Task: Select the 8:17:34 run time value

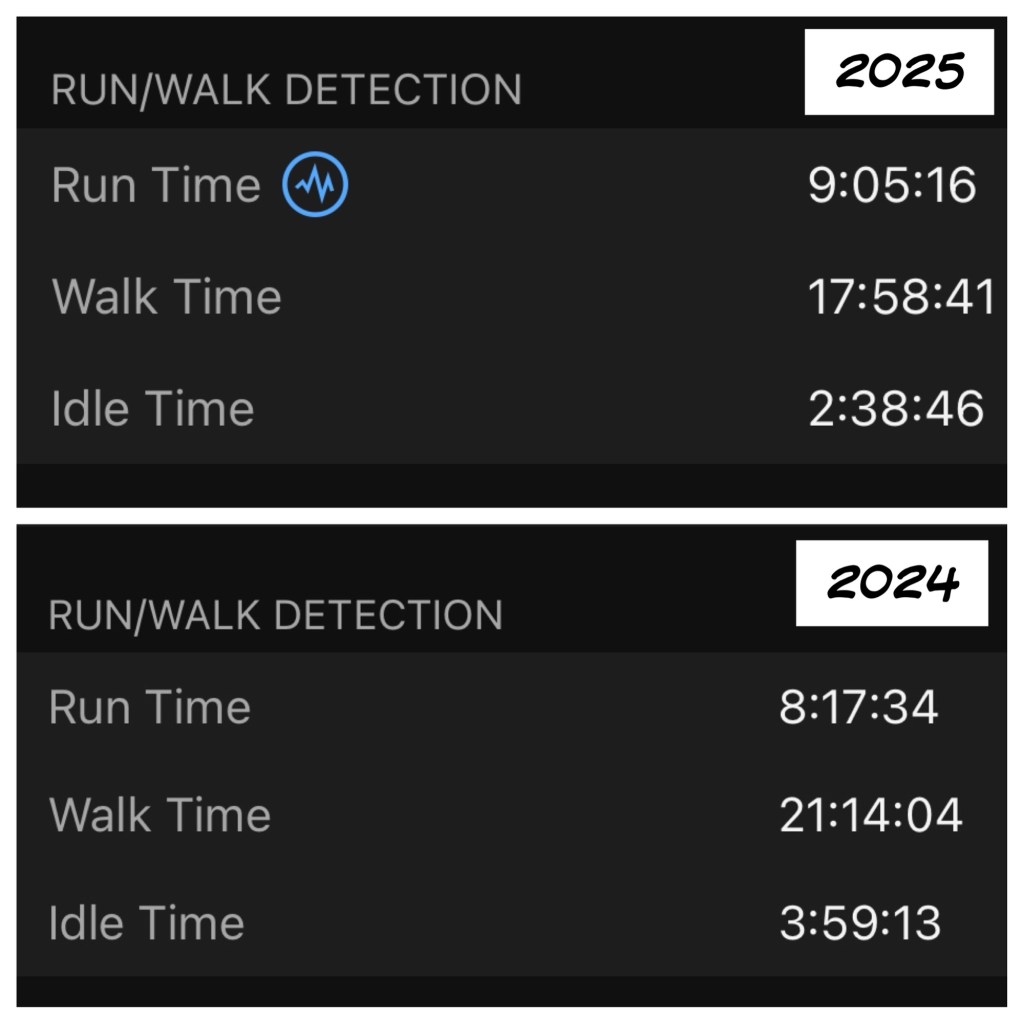Action: 858,708
